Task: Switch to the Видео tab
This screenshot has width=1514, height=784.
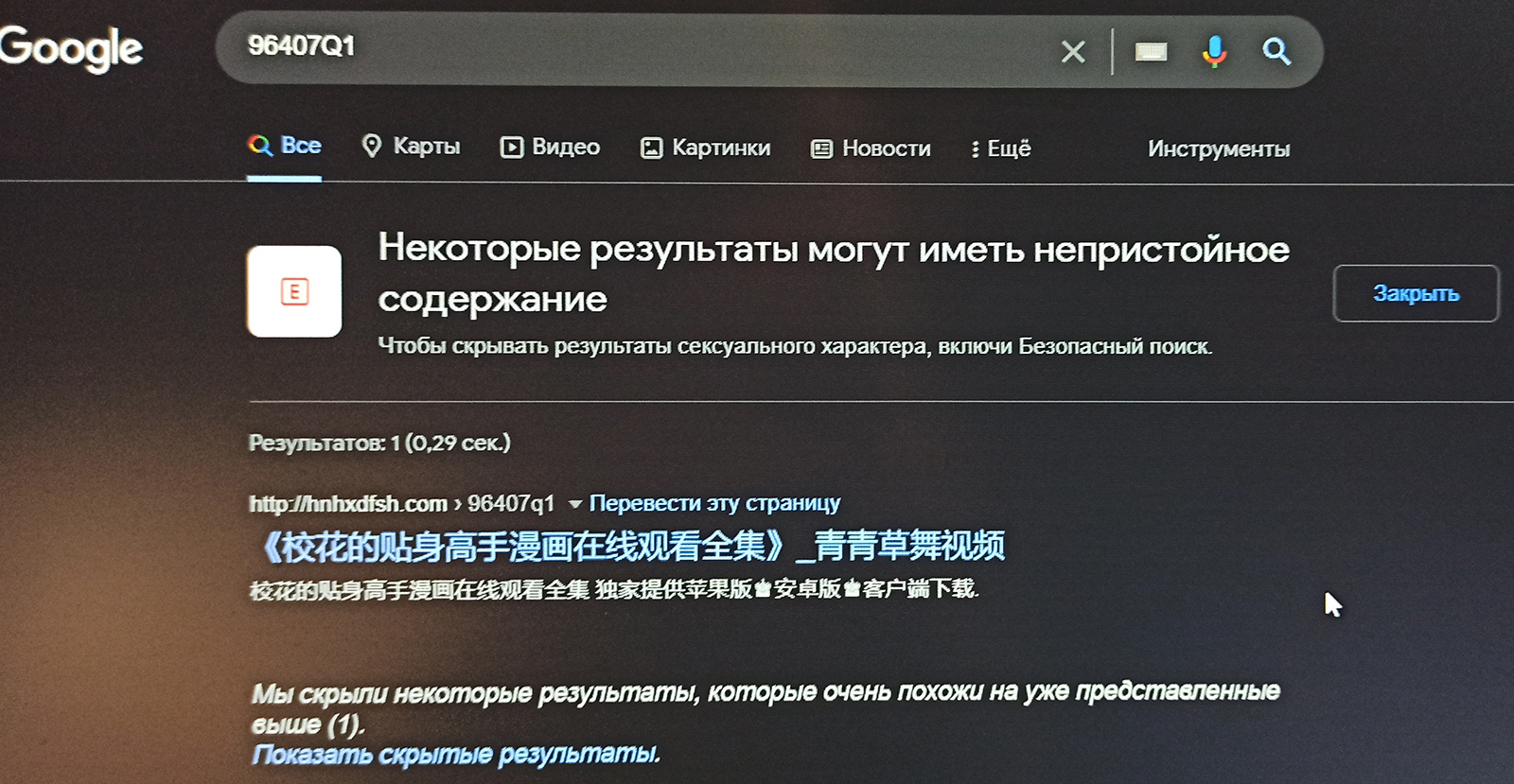Action: click(x=550, y=147)
